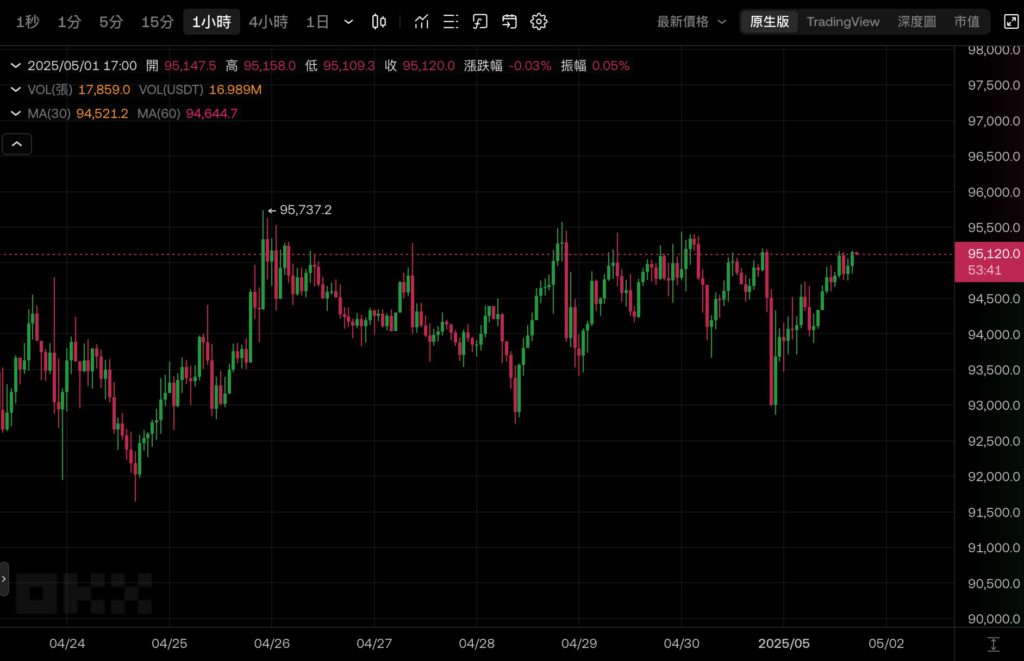Select the candlestick chart style icon
Image resolution: width=1024 pixels, height=661 pixels.
click(380, 21)
